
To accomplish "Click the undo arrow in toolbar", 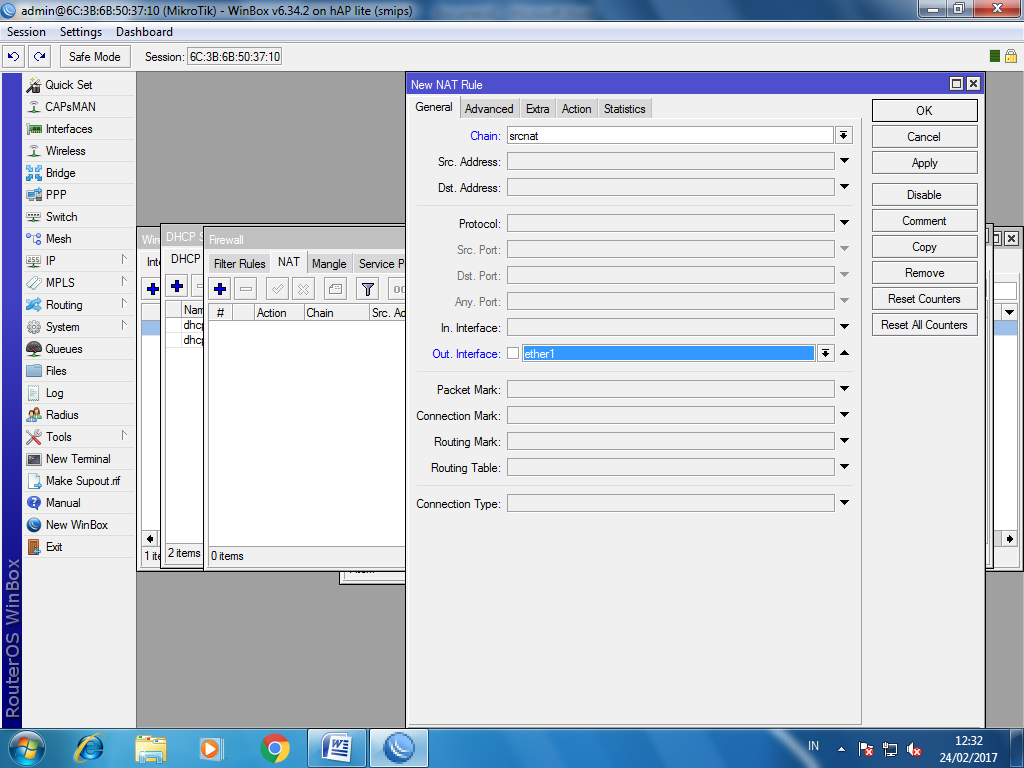I will (x=14, y=57).
